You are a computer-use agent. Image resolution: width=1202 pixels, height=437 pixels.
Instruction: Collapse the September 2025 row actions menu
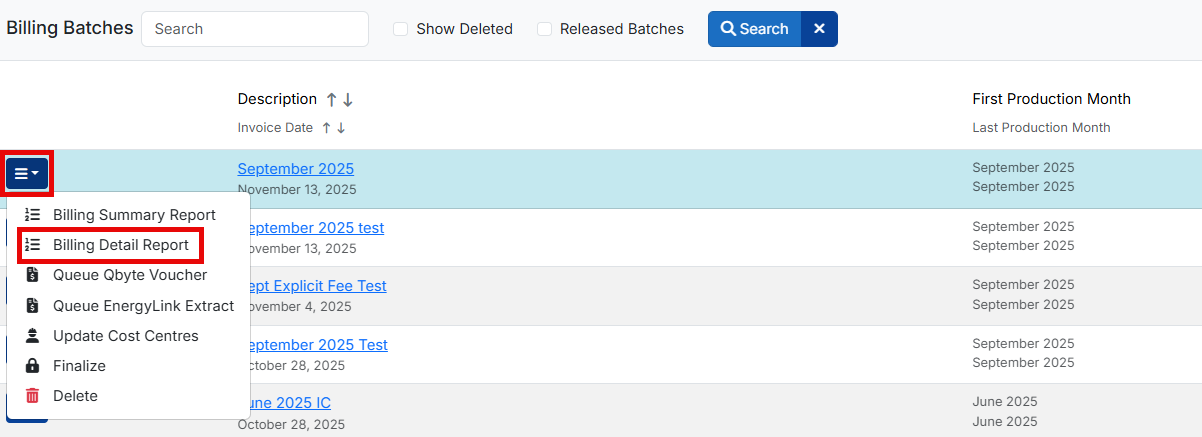tap(27, 174)
